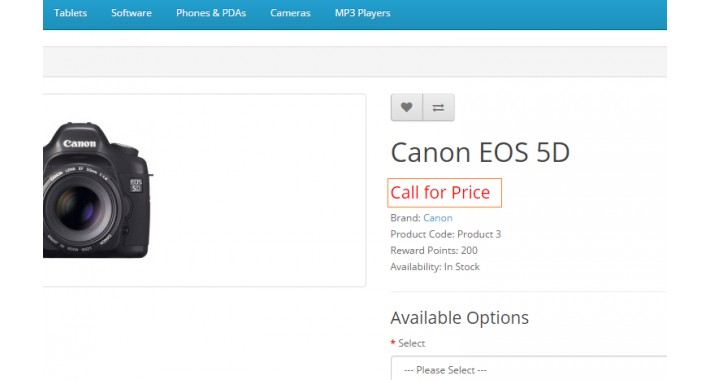Screen dimensions: 710x380
Task: Compare this product using arrows icon
Action: (438, 107)
